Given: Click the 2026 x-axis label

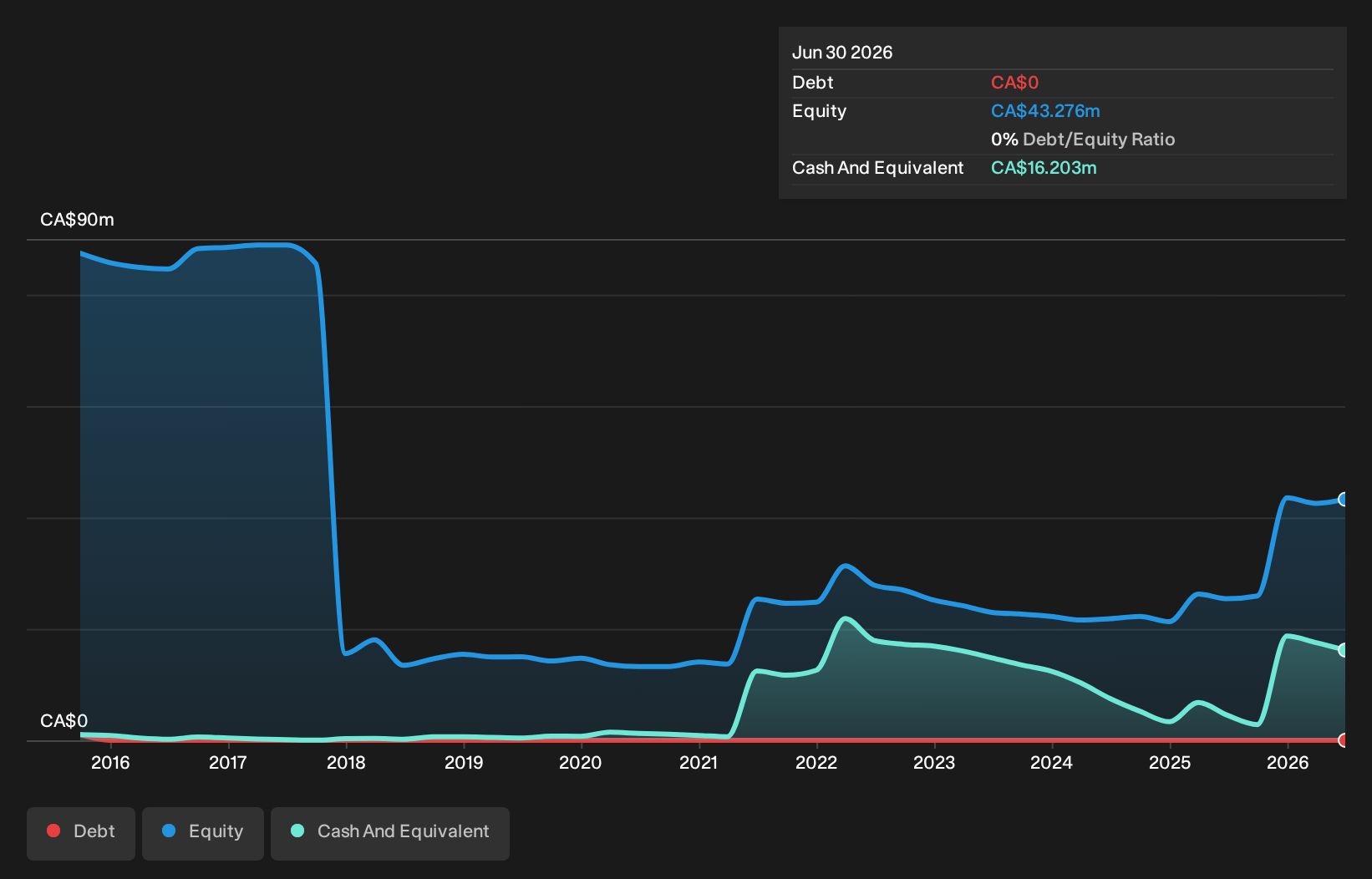Looking at the screenshot, I should click(1288, 763).
